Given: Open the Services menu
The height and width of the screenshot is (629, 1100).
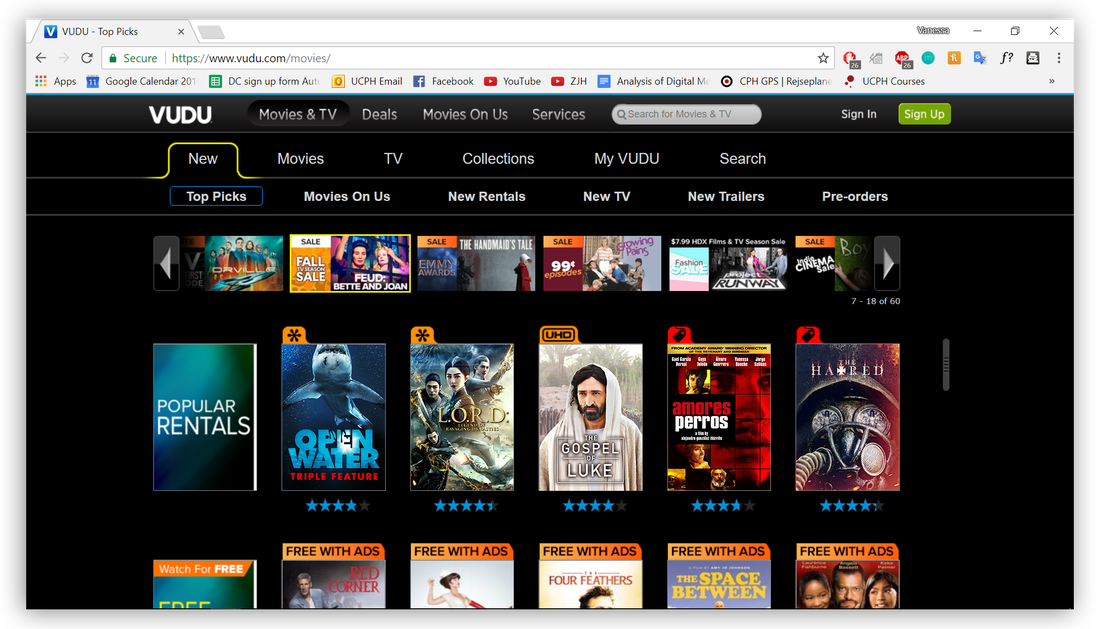Looking at the screenshot, I should pyautogui.click(x=558, y=114).
